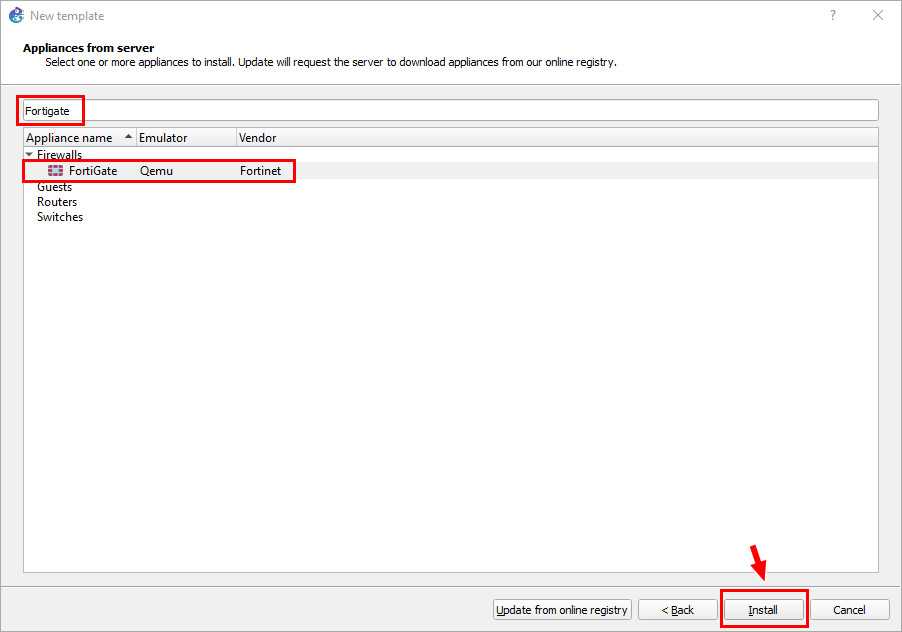Expand the Switches category
Viewport: 902px width, 632px height.
pyautogui.click(x=59, y=216)
